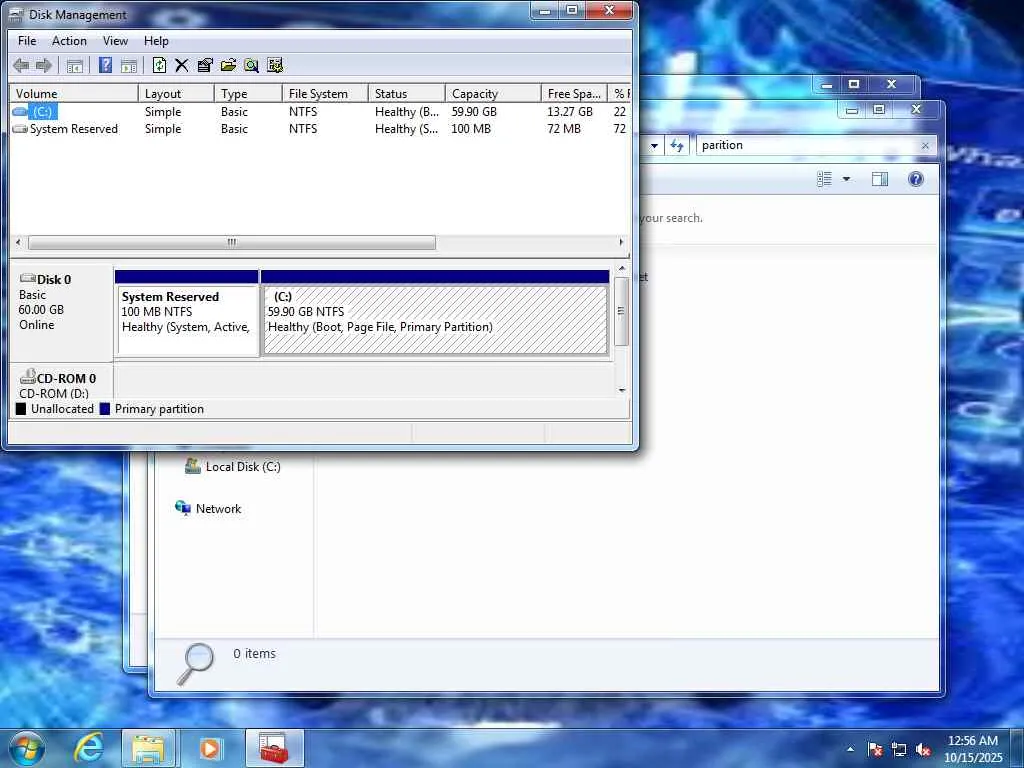Select the Disk 0 label box
Image resolution: width=1024 pixels, height=768 pixels.
tap(61, 312)
